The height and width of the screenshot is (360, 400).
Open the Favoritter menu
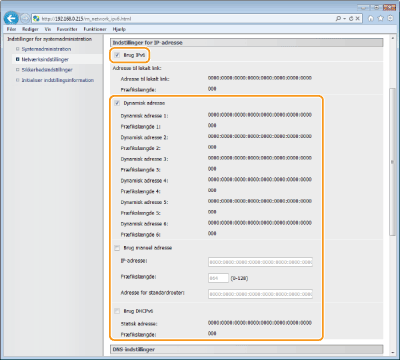pos(67,29)
